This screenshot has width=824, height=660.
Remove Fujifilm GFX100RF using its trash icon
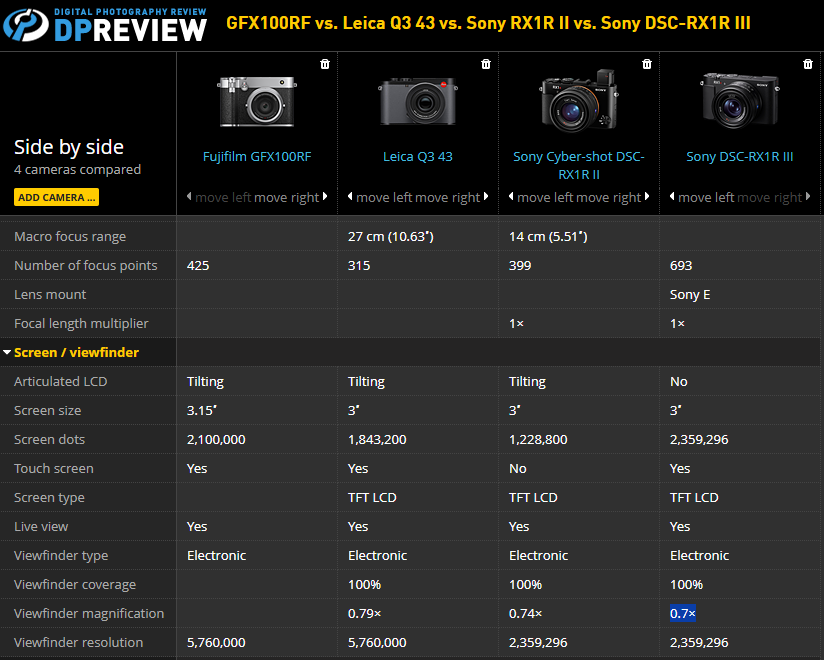pyautogui.click(x=325, y=64)
